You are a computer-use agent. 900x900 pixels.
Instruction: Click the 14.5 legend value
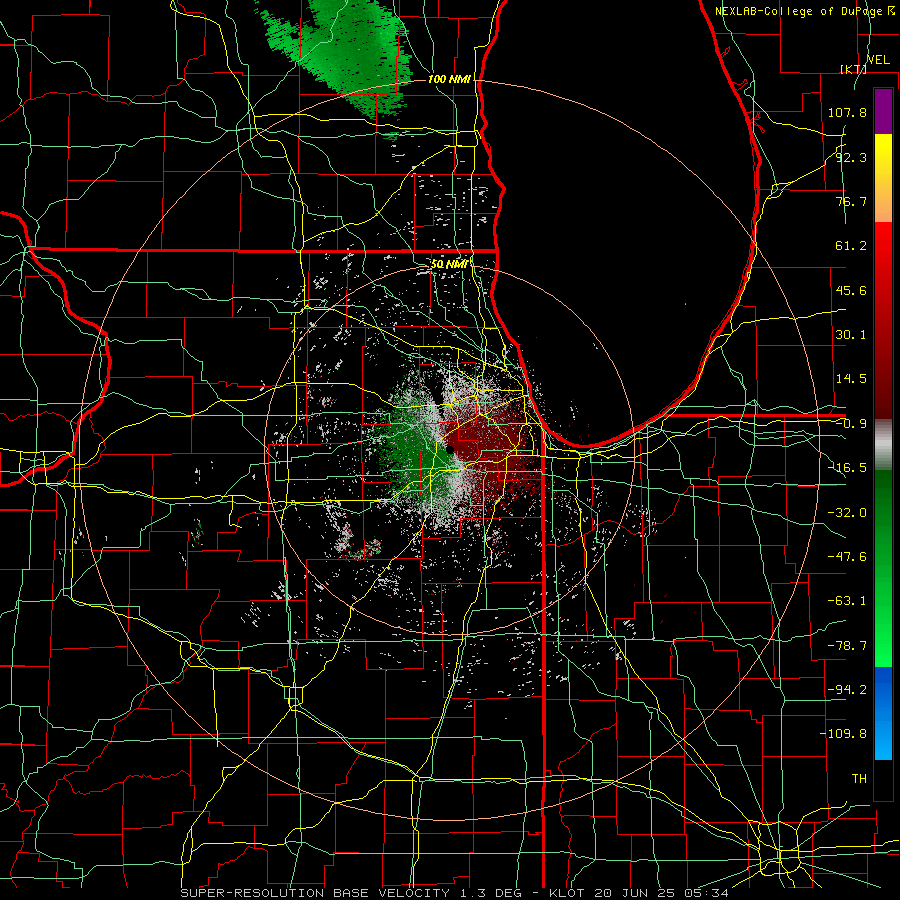pos(851,379)
